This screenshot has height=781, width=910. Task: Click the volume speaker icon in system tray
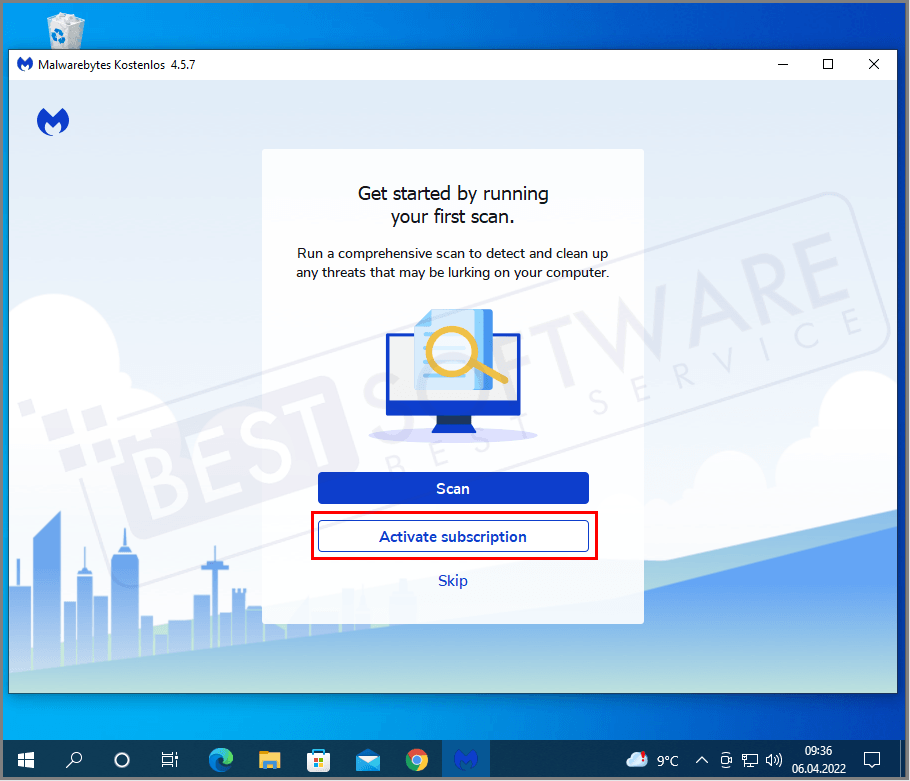click(x=774, y=760)
